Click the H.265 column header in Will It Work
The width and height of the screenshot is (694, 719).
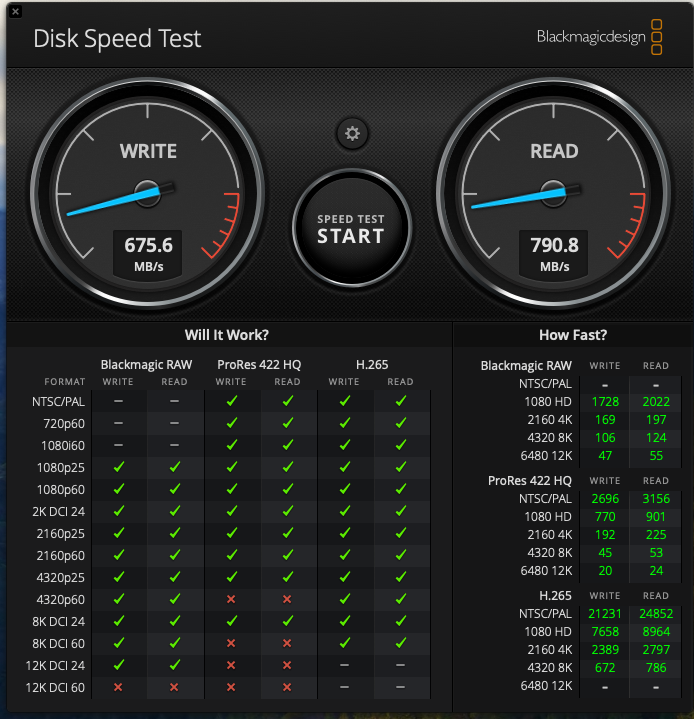tap(372, 365)
